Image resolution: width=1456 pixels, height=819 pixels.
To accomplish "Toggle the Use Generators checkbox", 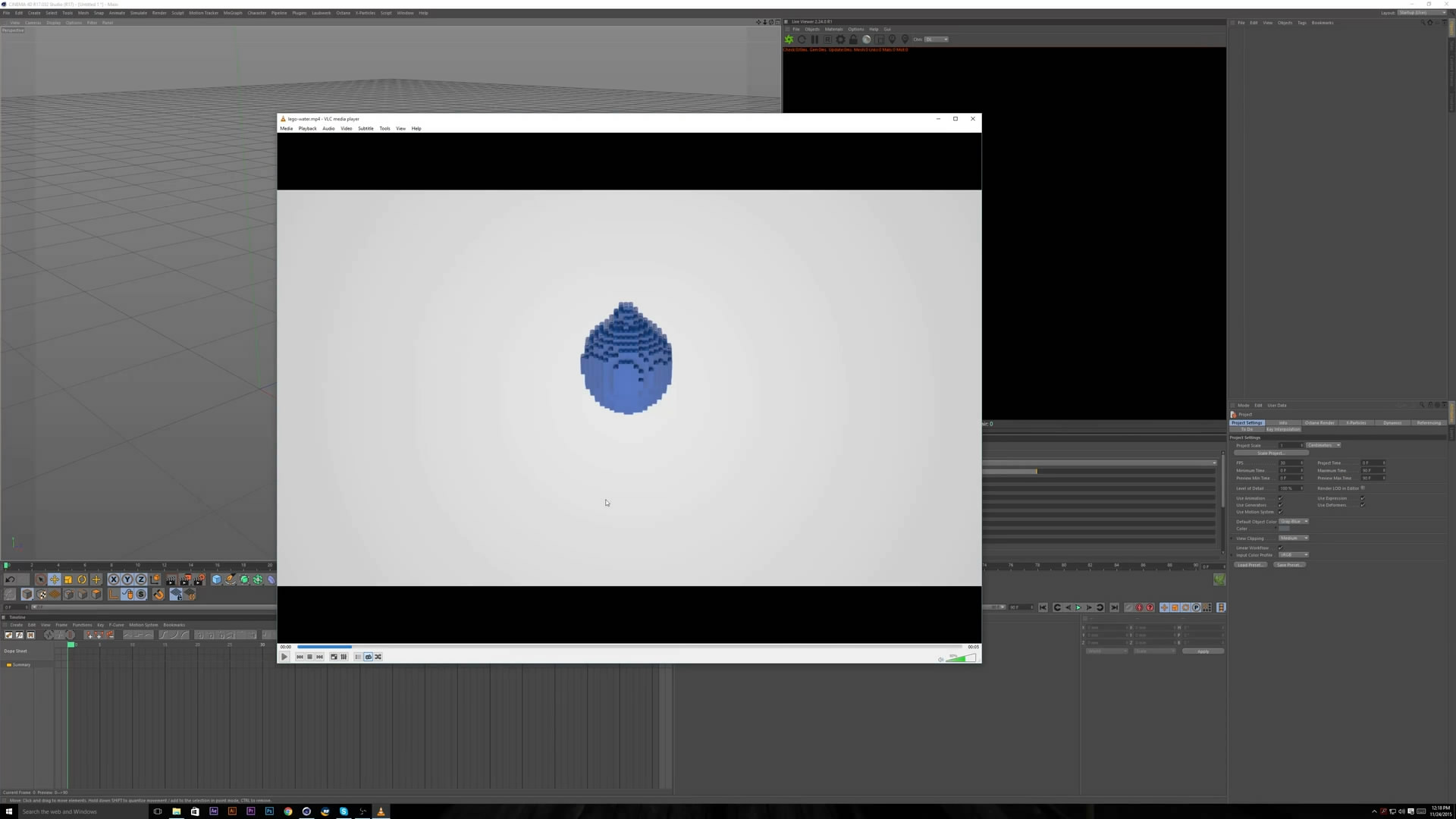I will [1280, 505].
